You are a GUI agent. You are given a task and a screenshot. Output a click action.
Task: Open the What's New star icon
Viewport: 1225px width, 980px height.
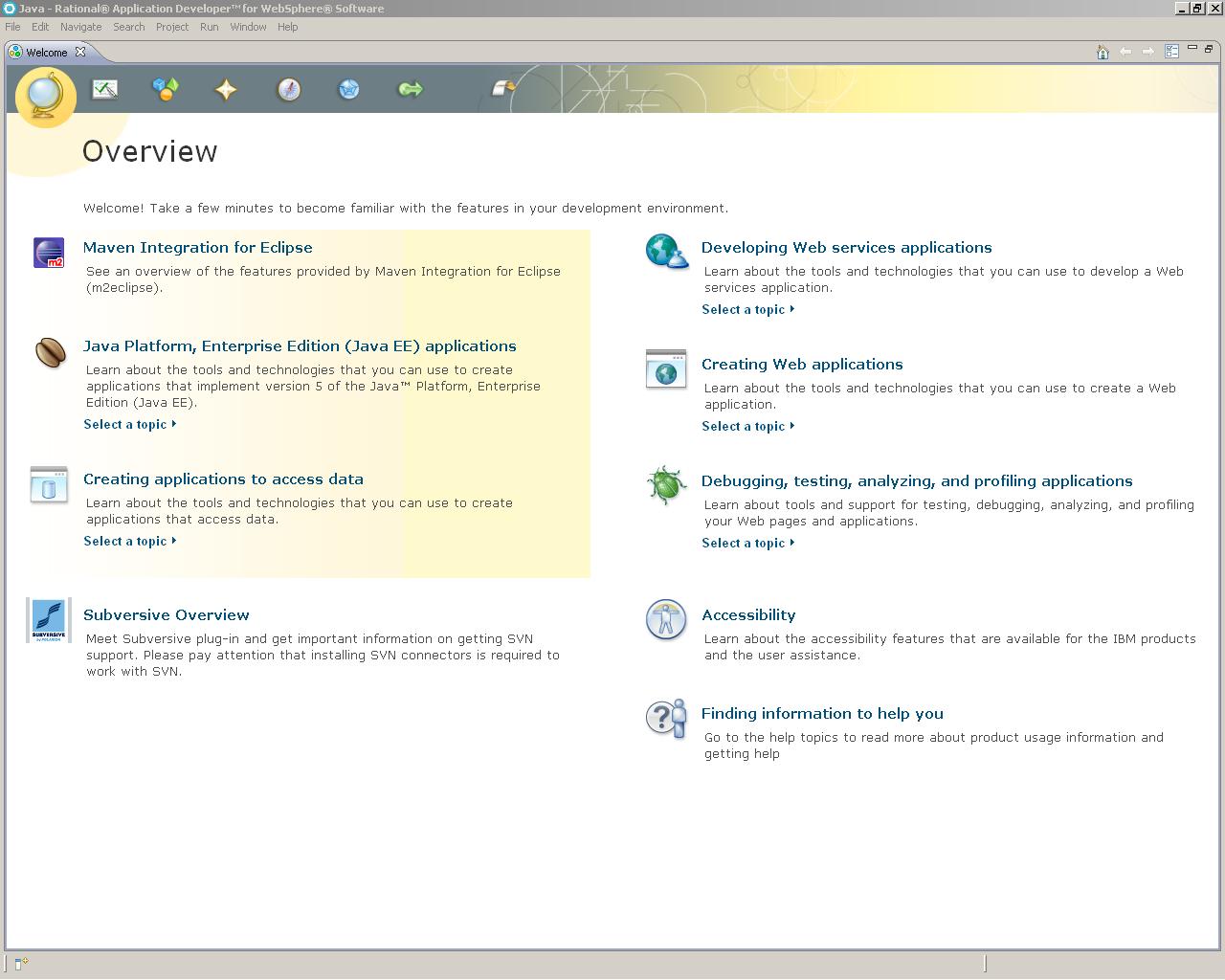point(226,89)
